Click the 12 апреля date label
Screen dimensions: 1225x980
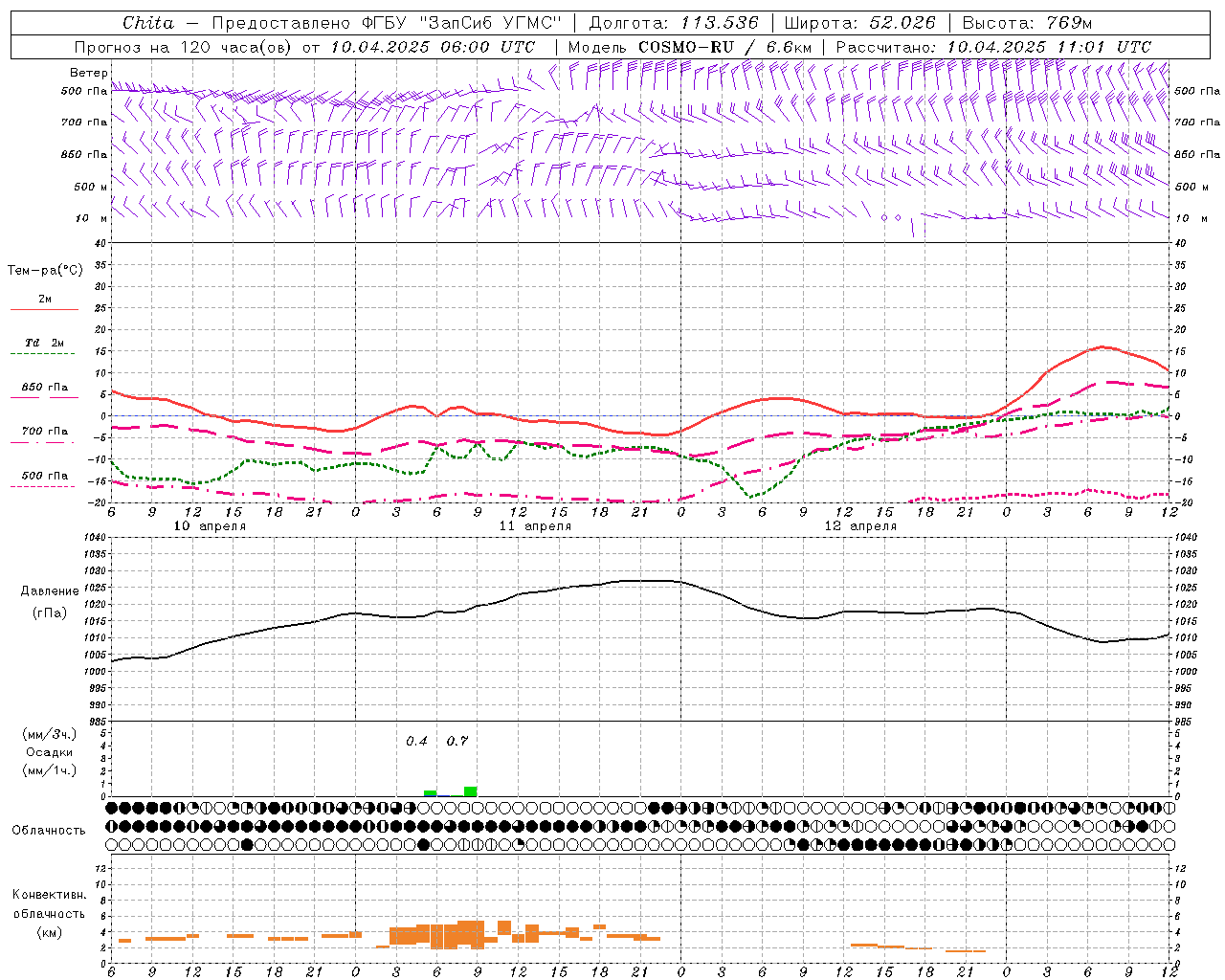(x=860, y=526)
